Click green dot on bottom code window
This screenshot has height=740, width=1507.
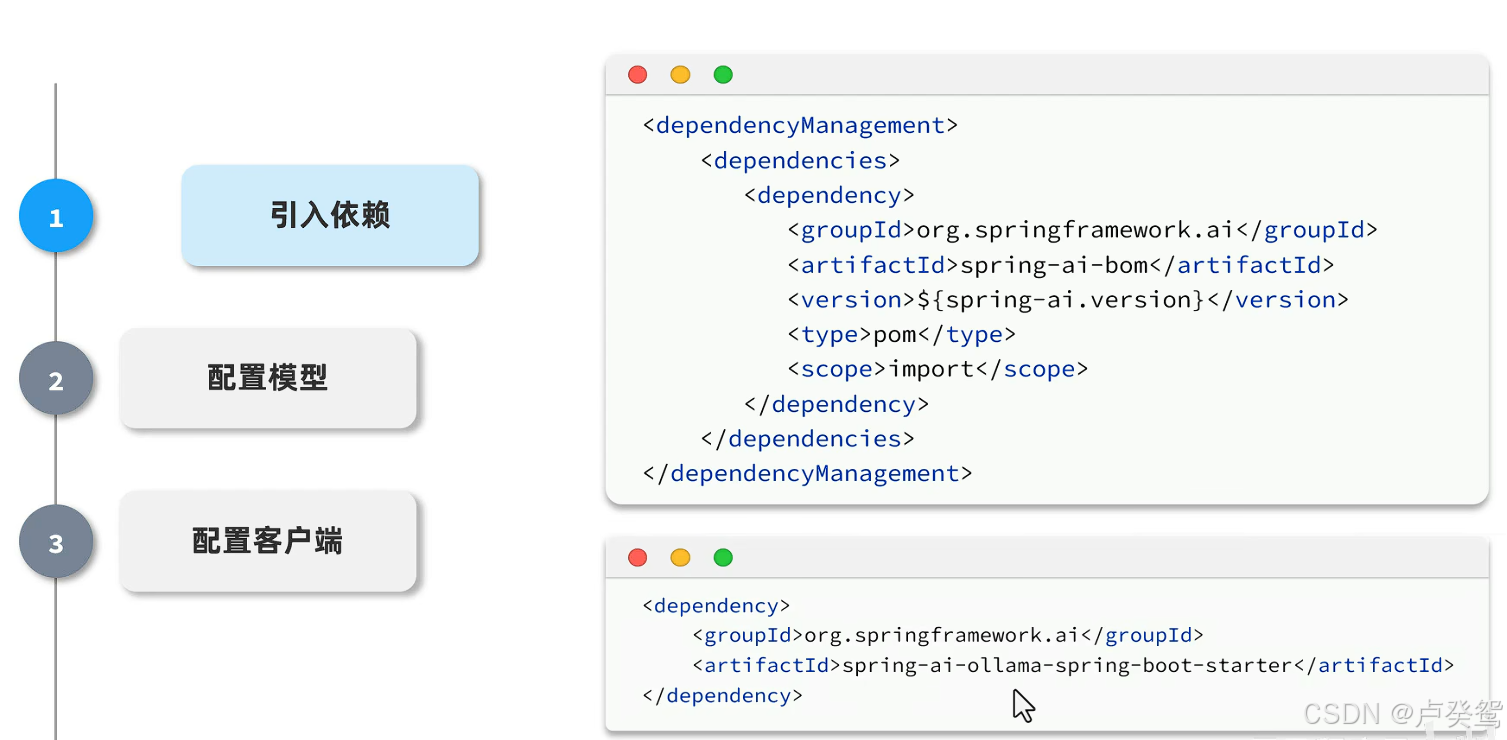723,557
